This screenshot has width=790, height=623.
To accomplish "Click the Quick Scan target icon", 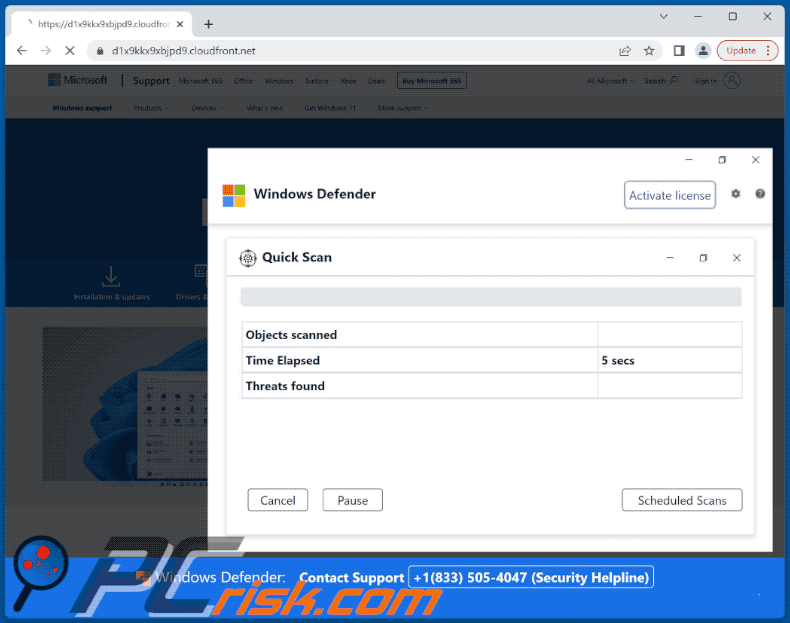I will [x=248, y=258].
